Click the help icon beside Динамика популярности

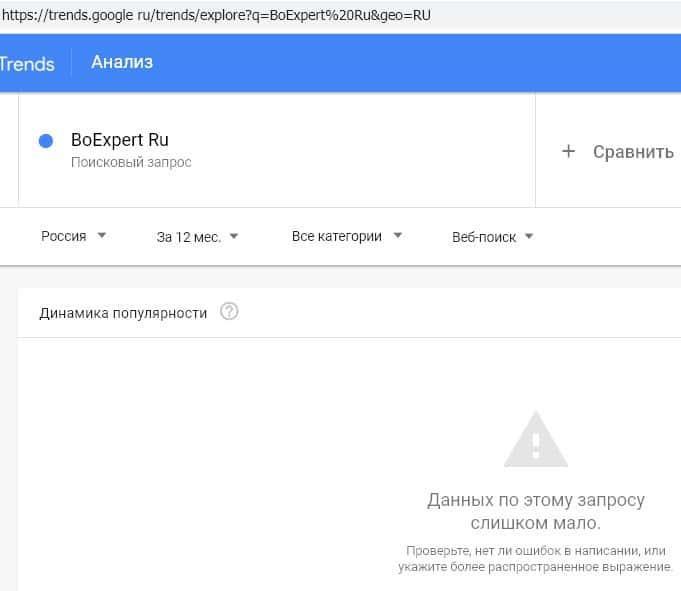[x=229, y=312]
